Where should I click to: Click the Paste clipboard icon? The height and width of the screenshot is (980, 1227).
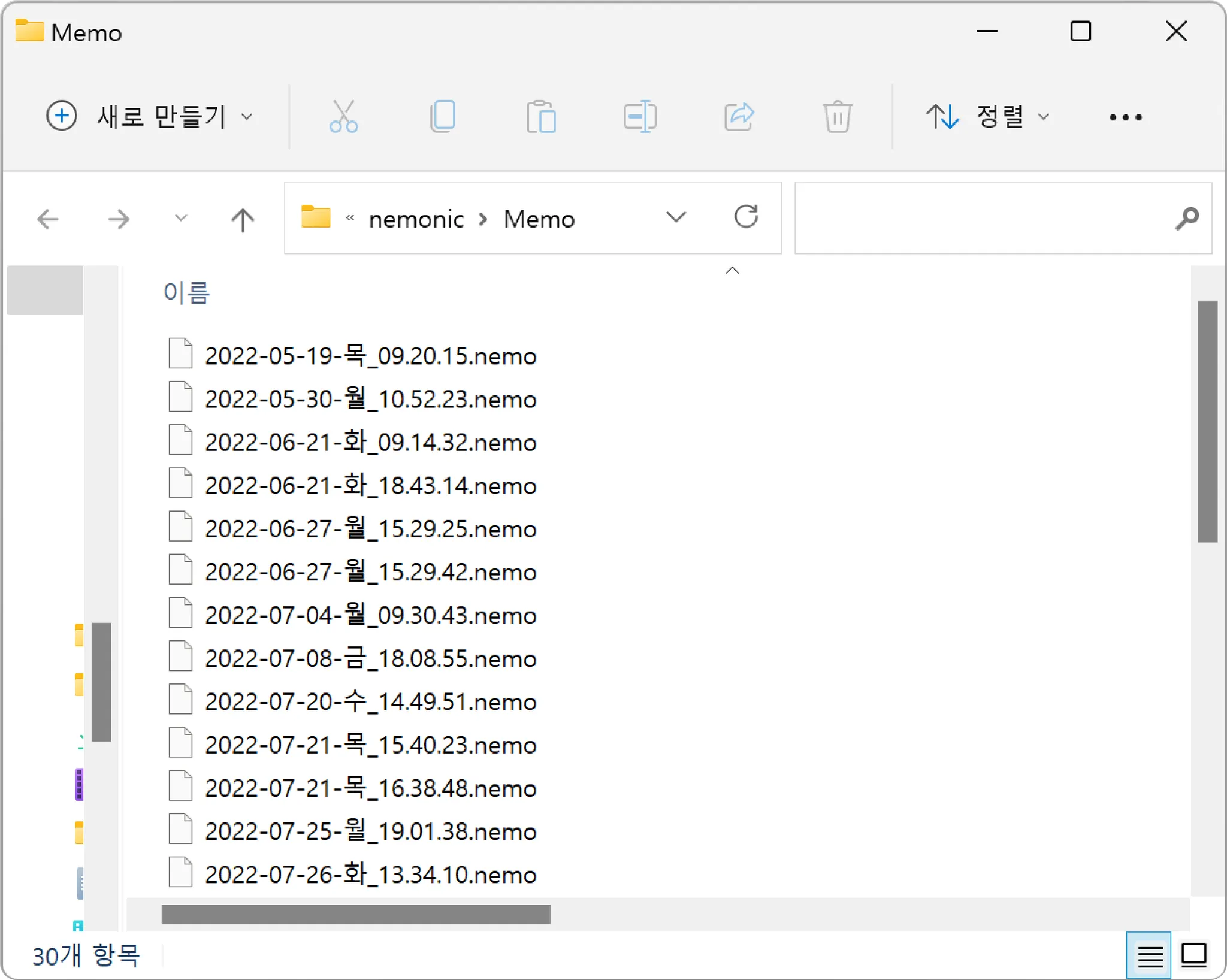click(541, 116)
